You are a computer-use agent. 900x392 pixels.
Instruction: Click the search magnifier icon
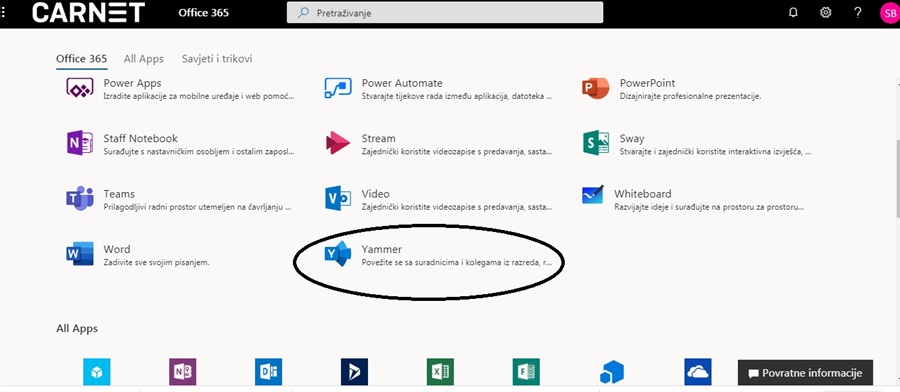(x=303, y=13)
